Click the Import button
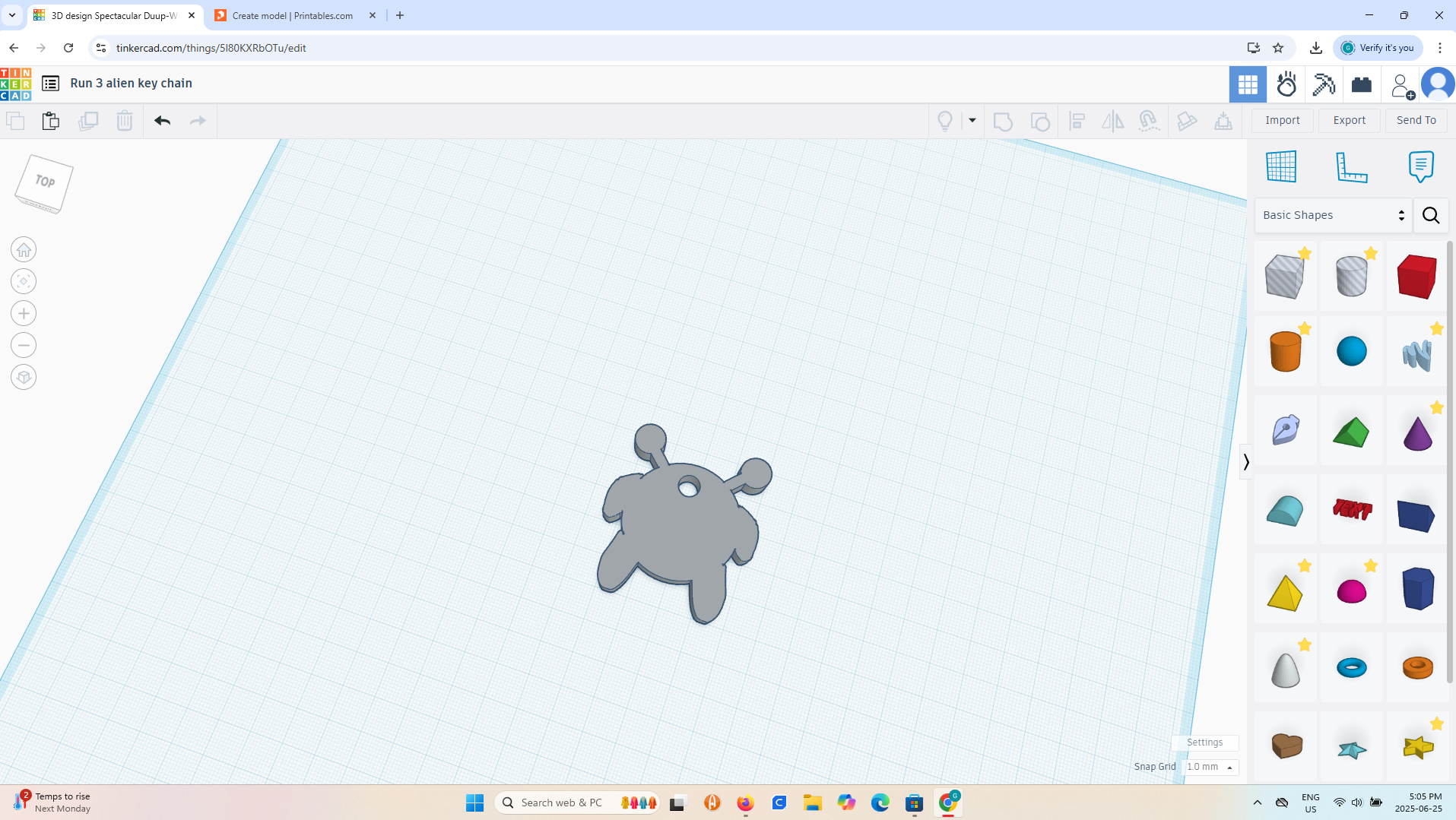The image size is (1456, 820). (x=1283, y=120)
